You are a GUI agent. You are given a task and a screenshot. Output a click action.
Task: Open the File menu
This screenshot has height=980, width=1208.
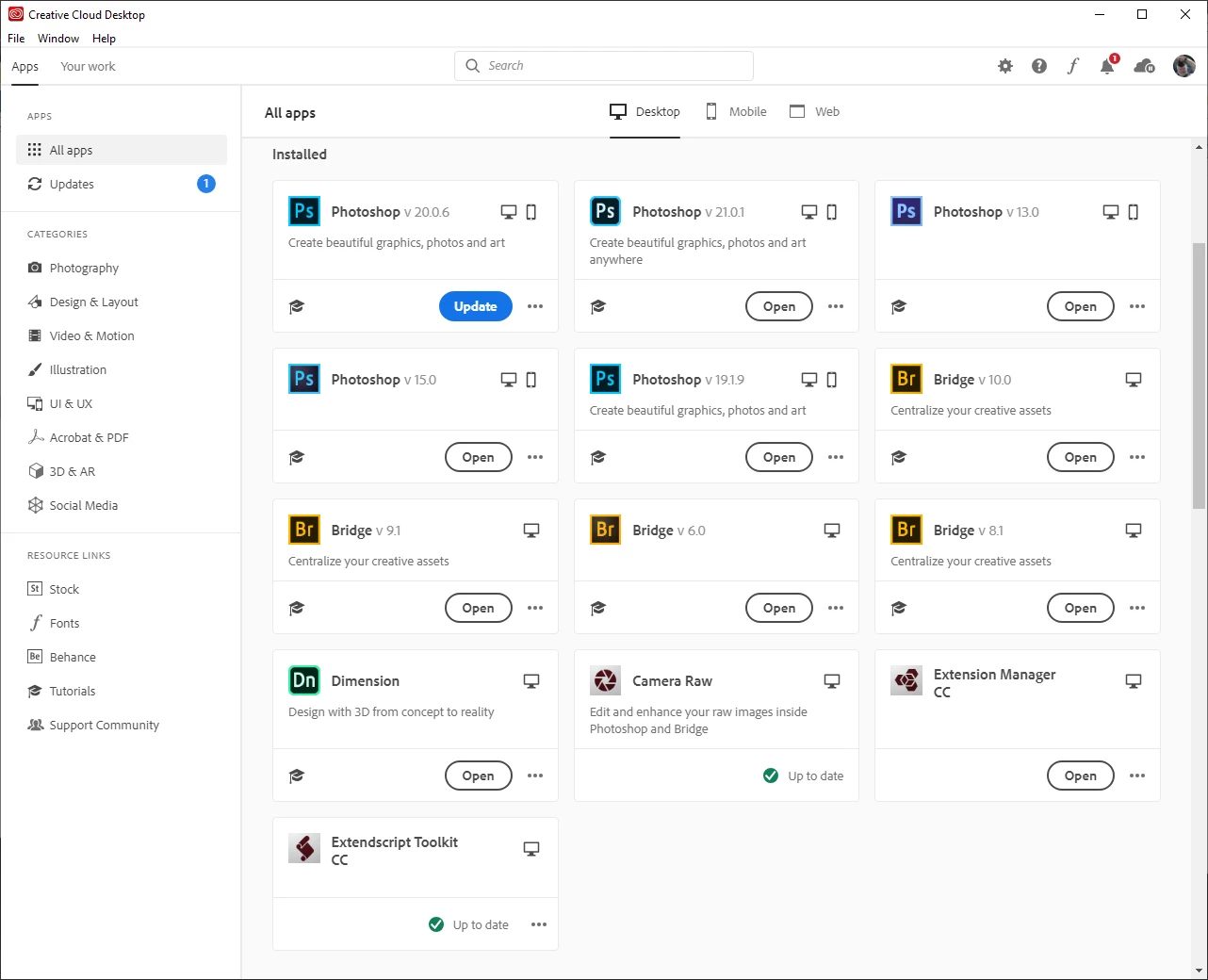tap(16, 39)
